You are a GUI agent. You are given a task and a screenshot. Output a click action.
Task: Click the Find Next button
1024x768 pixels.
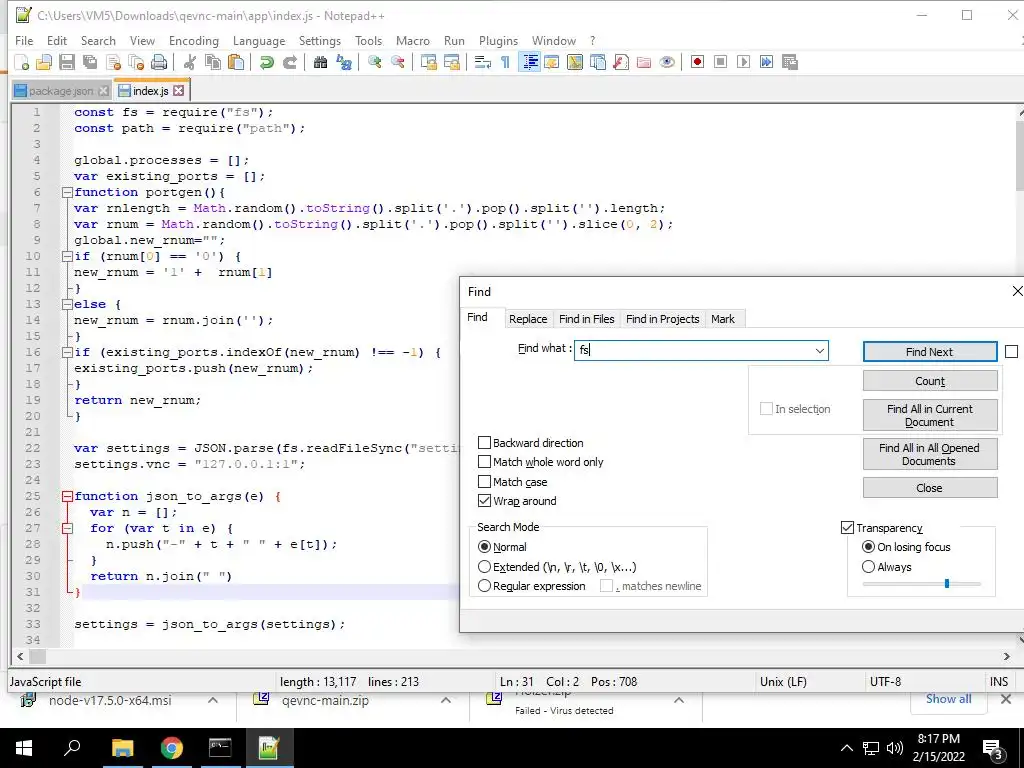930,351
